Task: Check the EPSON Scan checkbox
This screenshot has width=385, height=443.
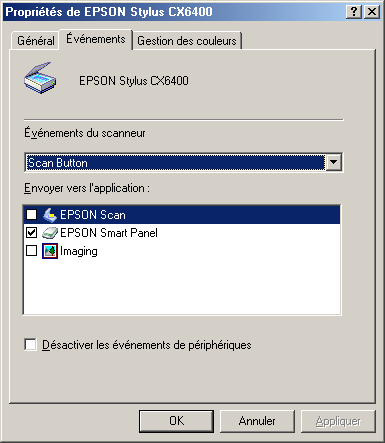Action: pos(31,215)
